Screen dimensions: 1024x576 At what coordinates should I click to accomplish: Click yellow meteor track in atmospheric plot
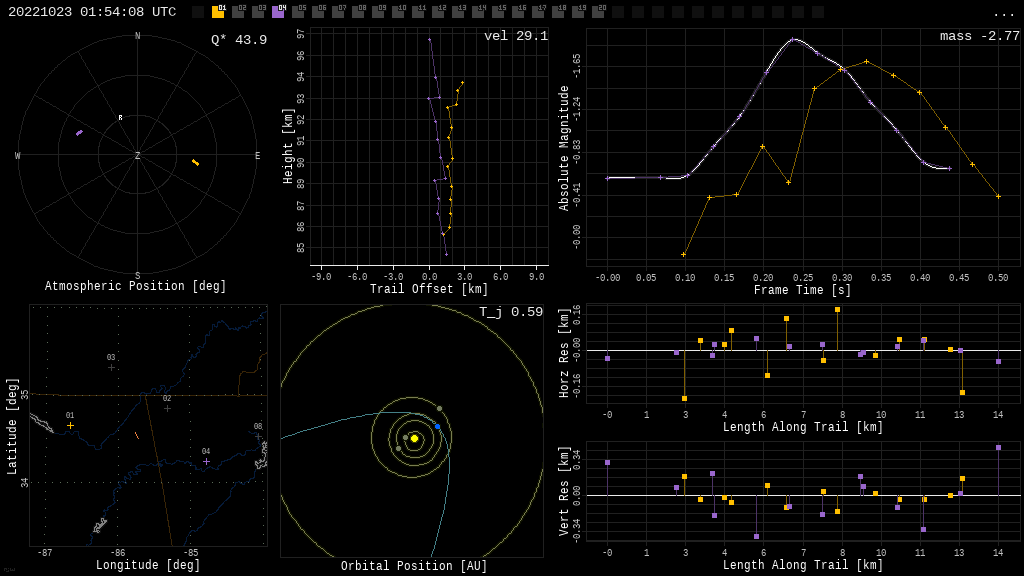[x=195, y=162]
